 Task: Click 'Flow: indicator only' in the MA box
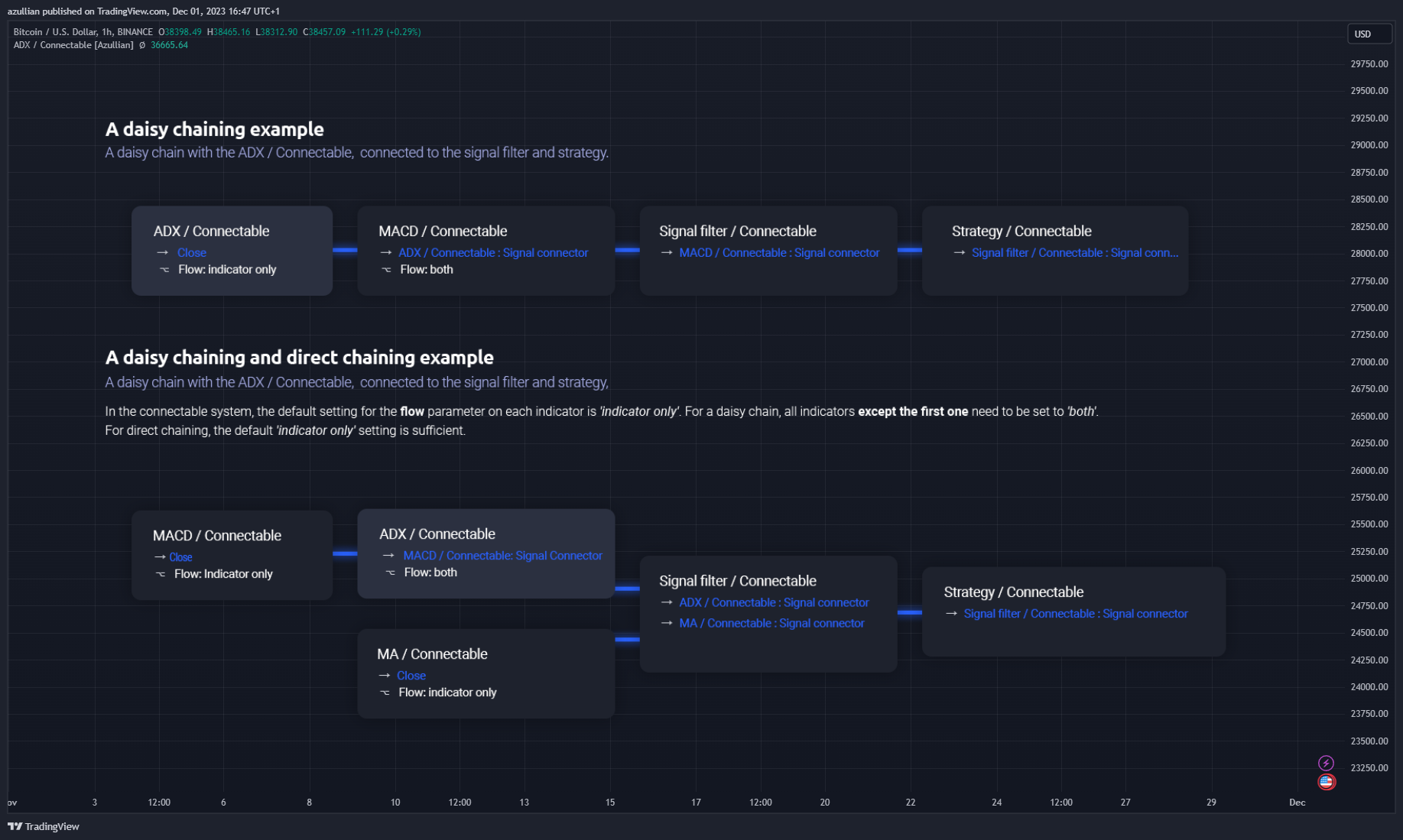(x=447, y=692)
